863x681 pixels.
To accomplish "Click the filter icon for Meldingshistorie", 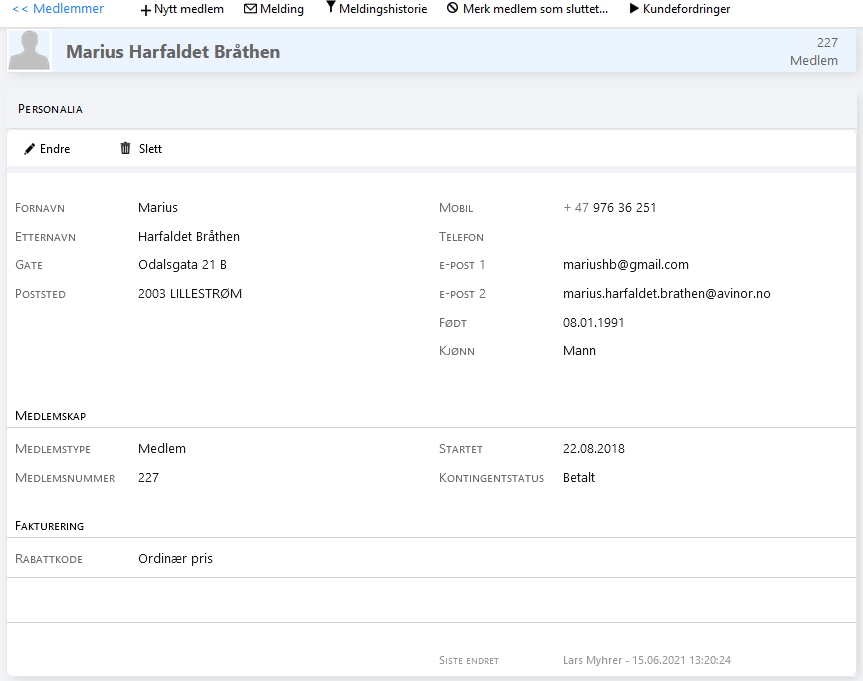I will point(331,8).
